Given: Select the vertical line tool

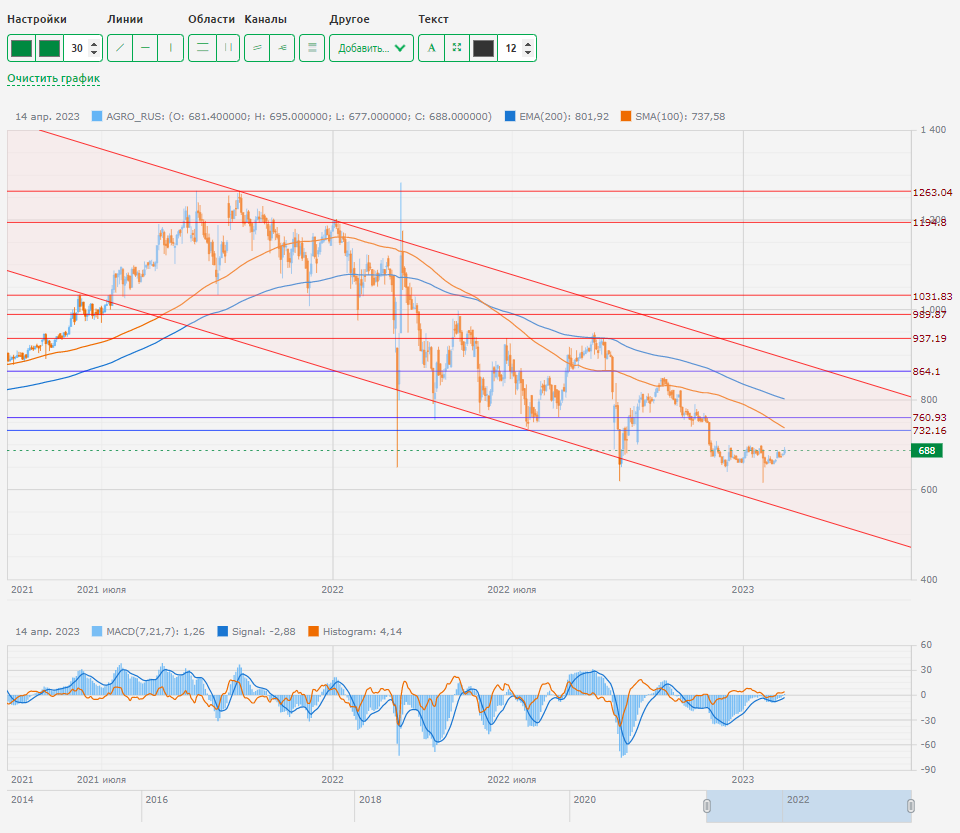Looking at the screenshot, I should point(170,48).
